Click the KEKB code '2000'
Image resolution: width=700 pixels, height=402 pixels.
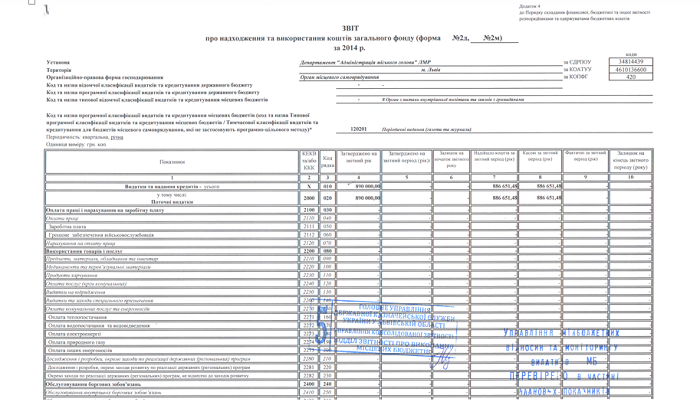coord(309,198)
